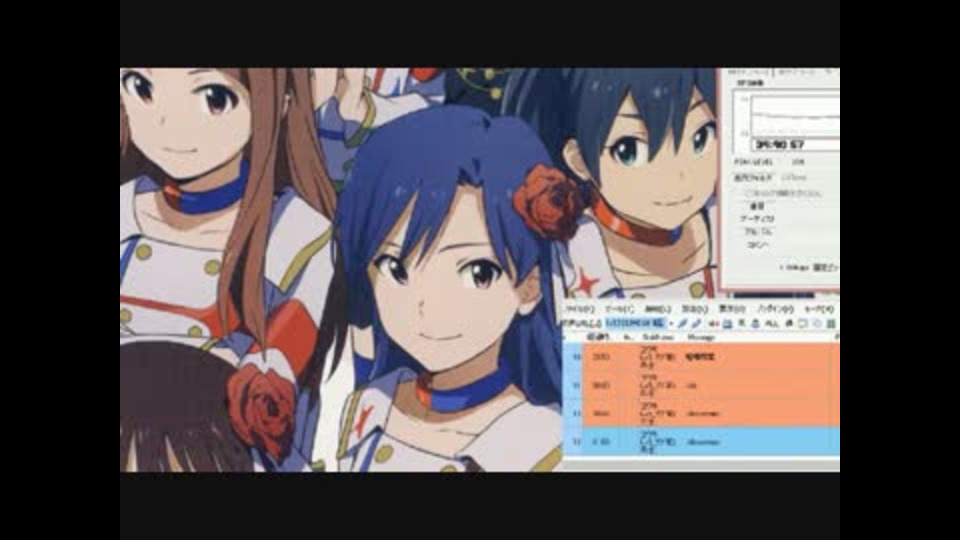Open the second menu bar item, ツール

click(x=619, y=310)
